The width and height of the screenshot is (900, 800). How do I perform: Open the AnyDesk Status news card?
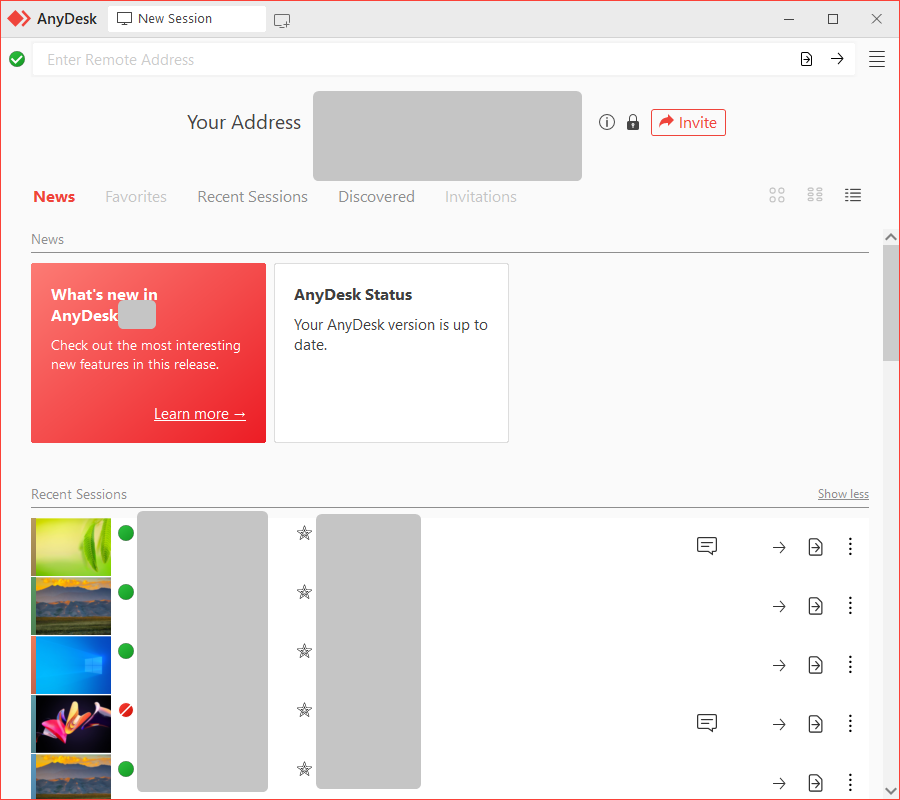click(x=391, y=353)
